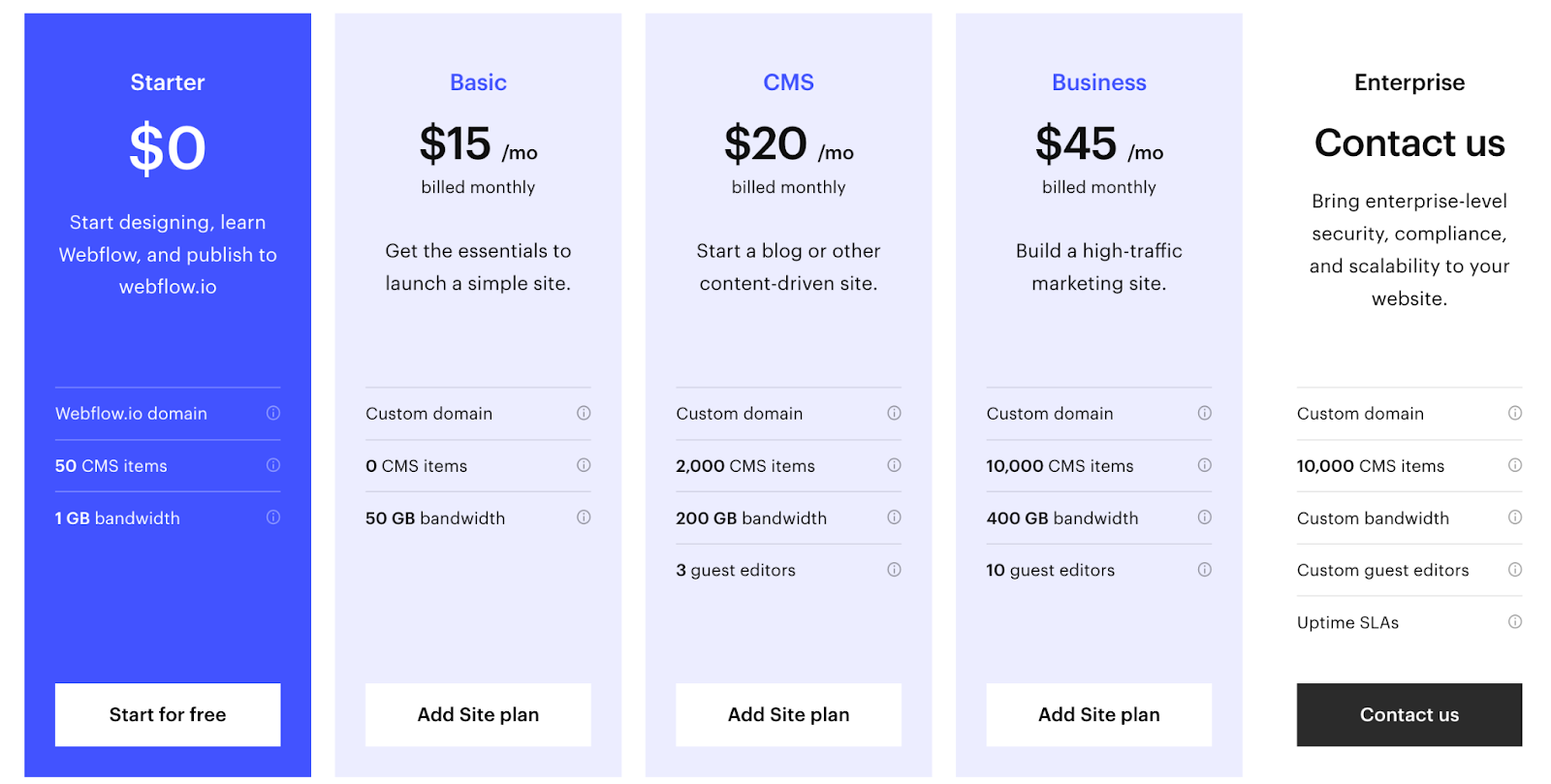Click info icon next to Webflow.io domain

(273, 413)
